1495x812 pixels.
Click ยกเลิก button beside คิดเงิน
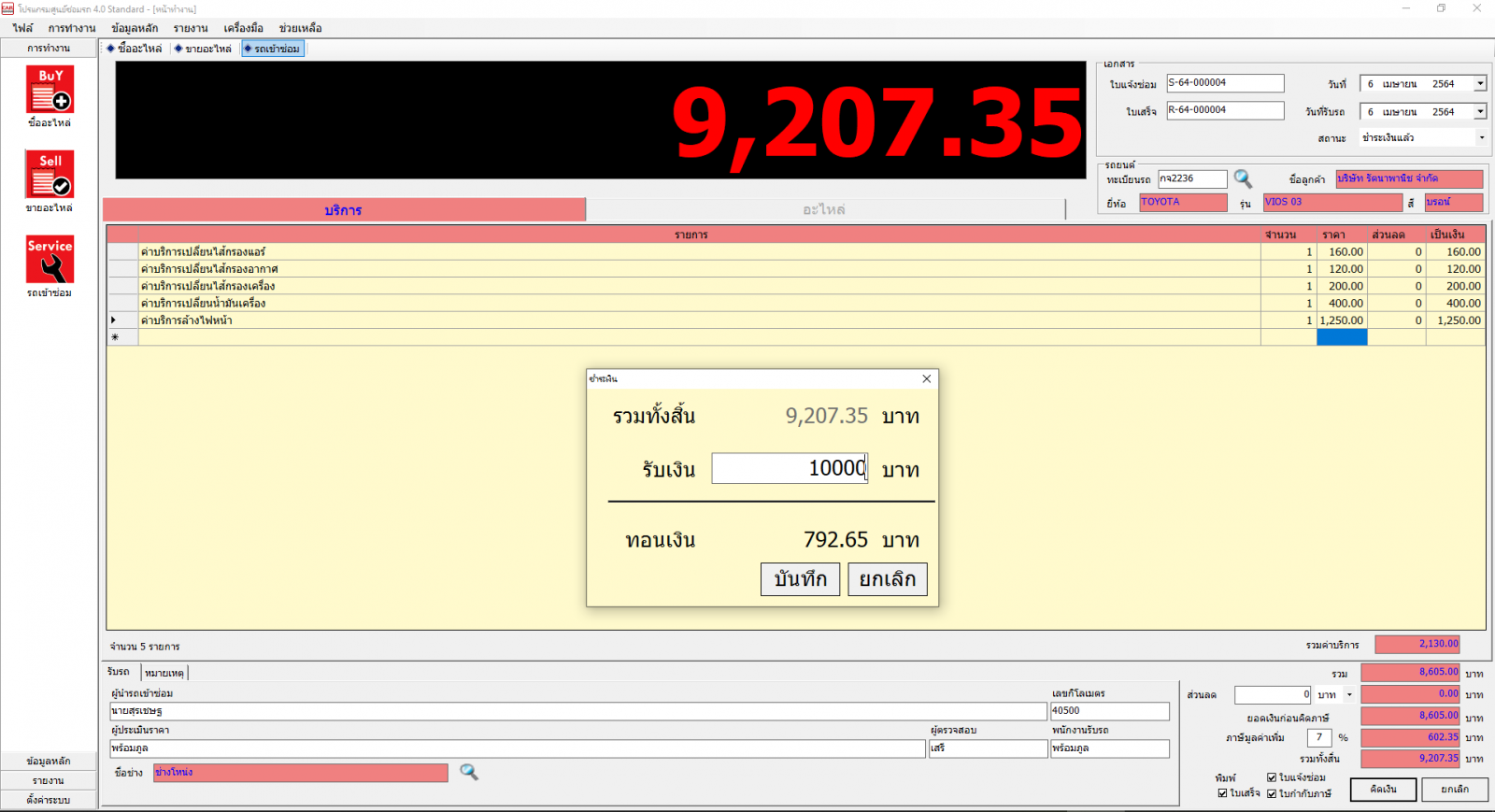1455,790
